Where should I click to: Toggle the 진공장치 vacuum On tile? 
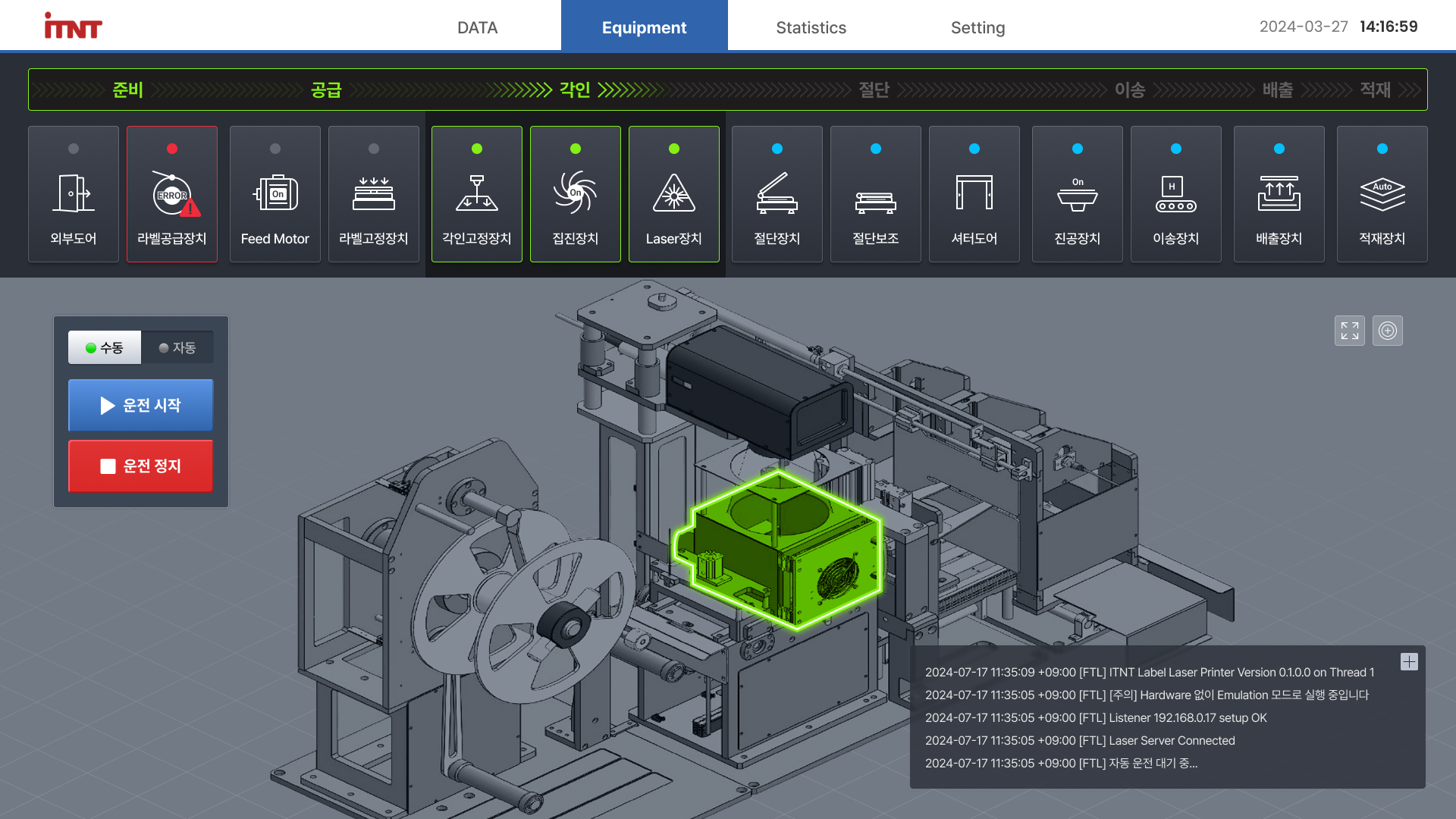click(x=1078, y=194)
